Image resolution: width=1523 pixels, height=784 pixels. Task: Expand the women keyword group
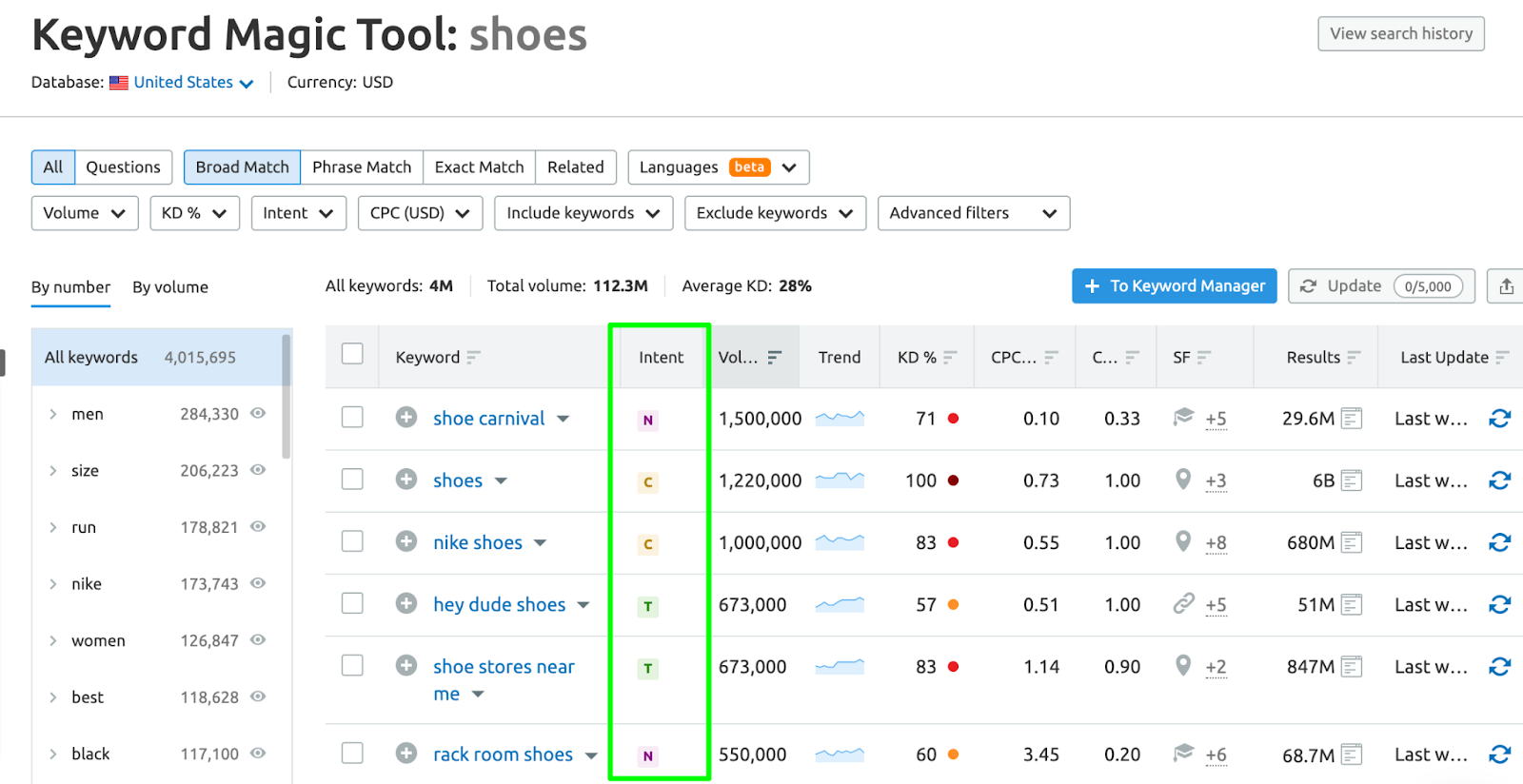point(53,640)
